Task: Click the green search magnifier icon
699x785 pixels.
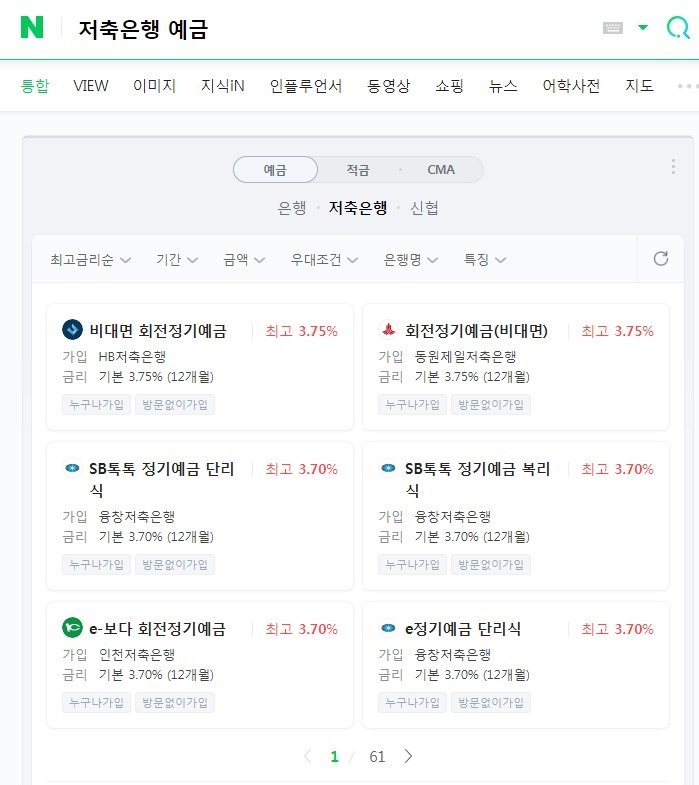Action: point(678,28)
